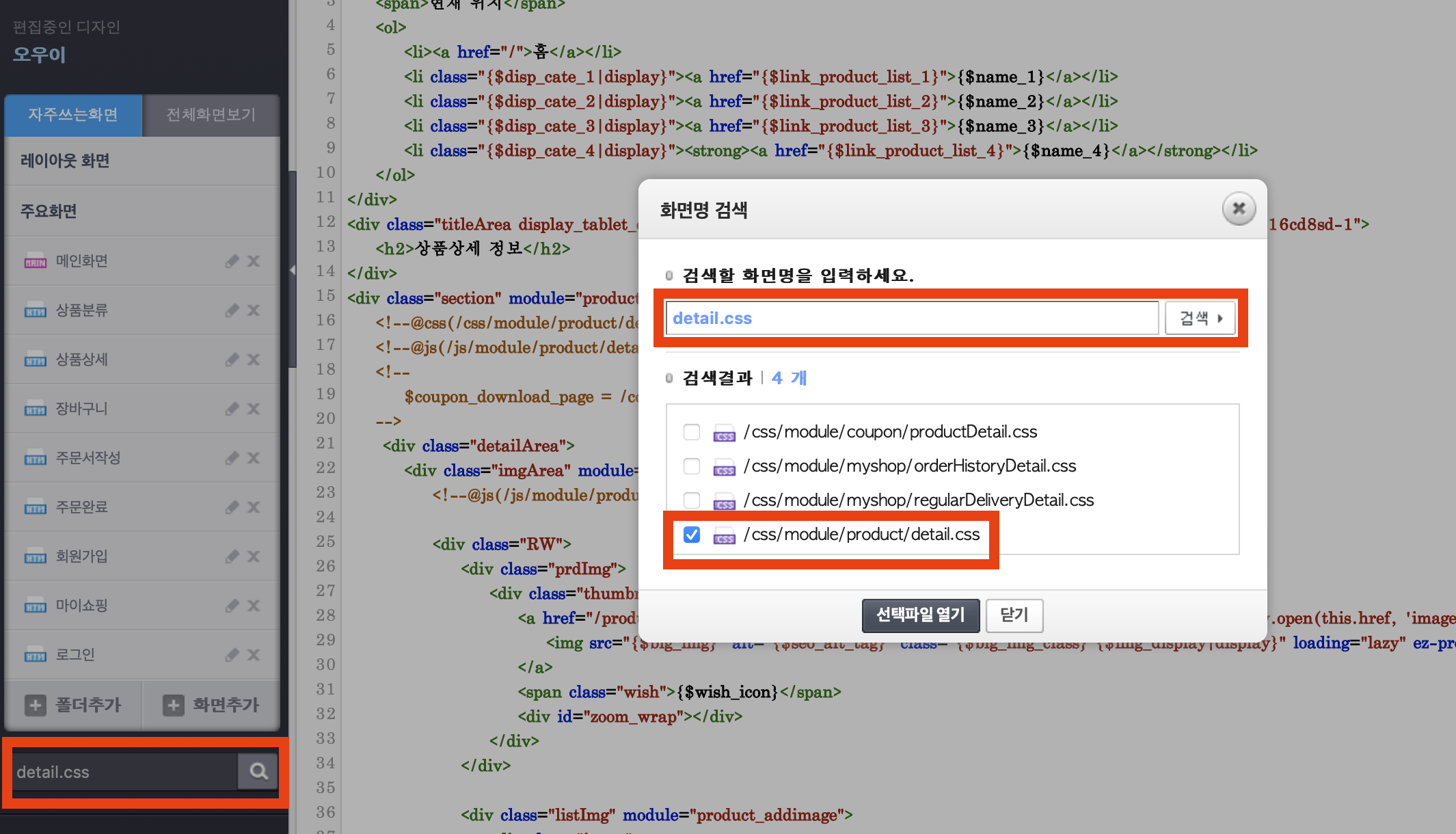The image size is (1456, 834).
Task: Select the 자주쓰는화면 tab
Action: pyautogui.click(x=73, y=115)
